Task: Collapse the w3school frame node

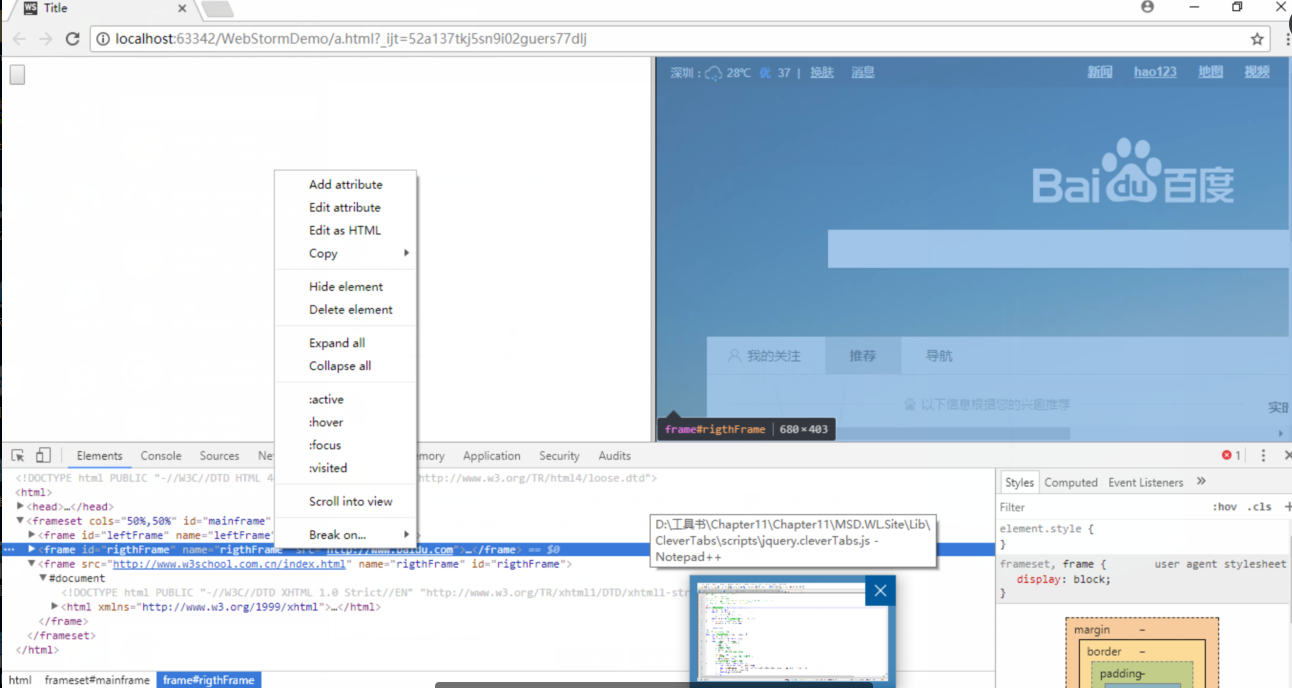Action: (x=32, y=563)
